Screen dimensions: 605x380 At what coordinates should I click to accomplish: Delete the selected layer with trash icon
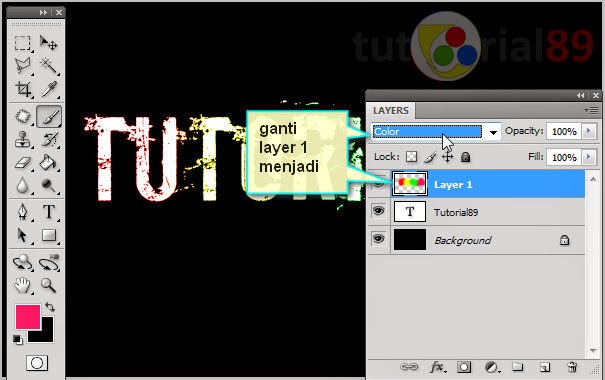[x=573, y=367]
